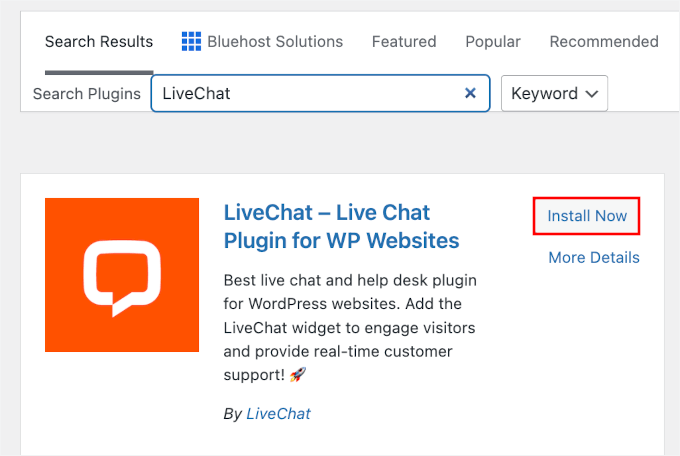The width and height of the screenshot is (680, 456).
Task: Focus the Search Plugins input field
Action: tap(320, 93)
